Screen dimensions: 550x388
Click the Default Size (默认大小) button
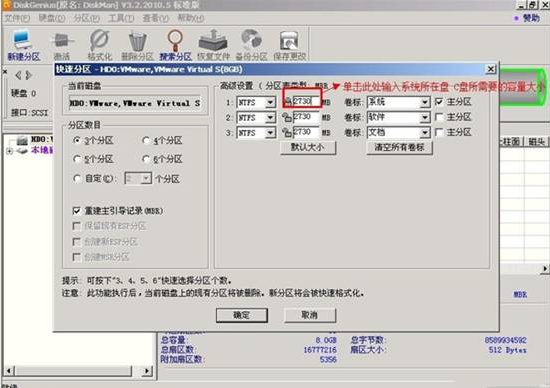tap(308, 147)
